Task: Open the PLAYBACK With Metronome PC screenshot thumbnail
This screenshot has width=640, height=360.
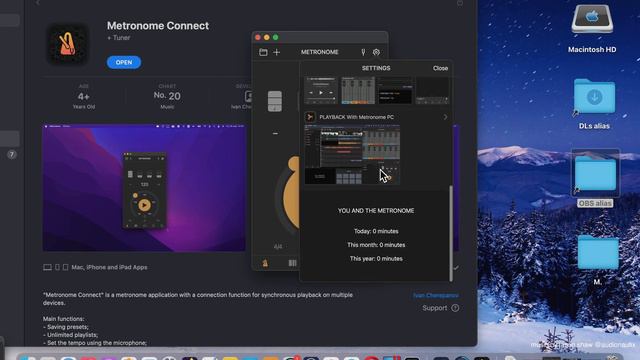Action: tap(352, 155)
